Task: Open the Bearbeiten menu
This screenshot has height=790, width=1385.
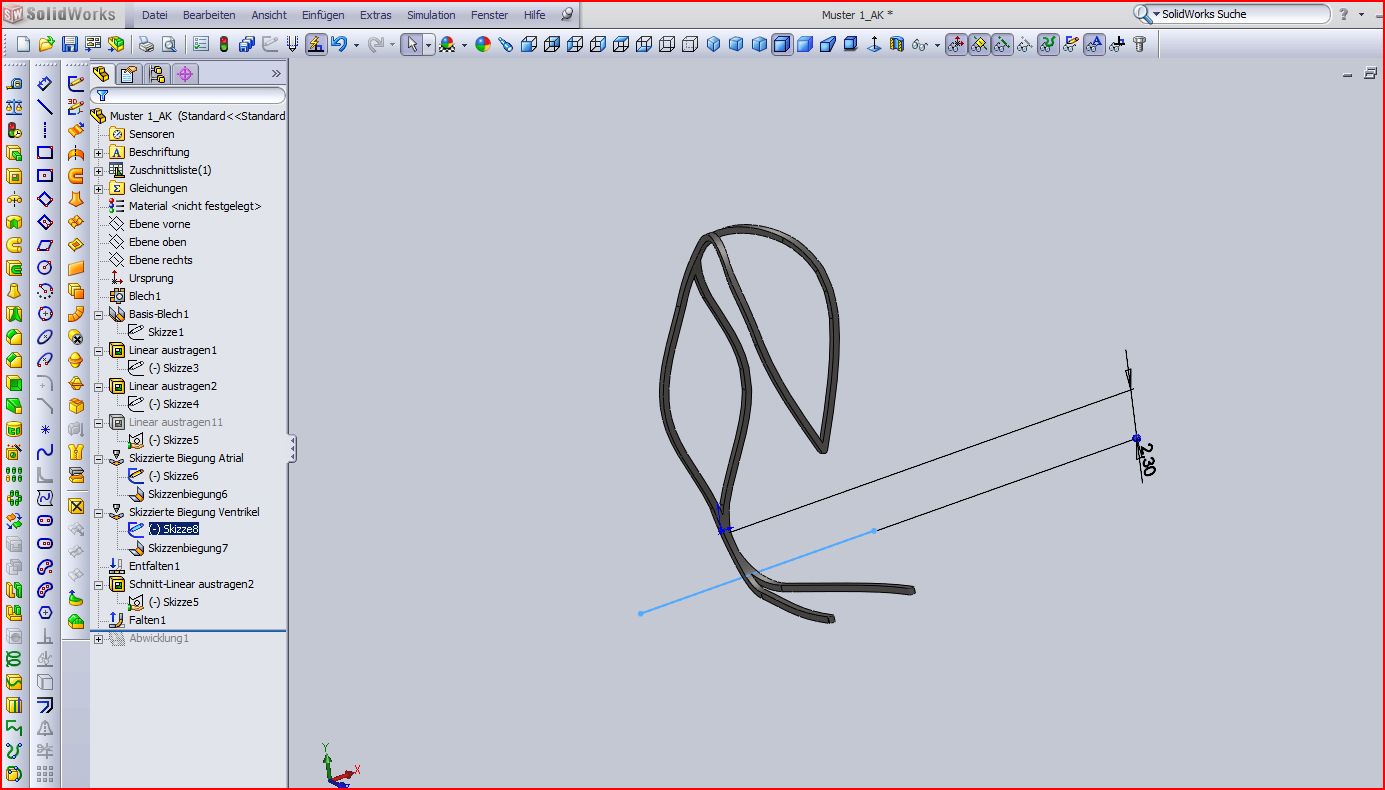Action: [209, 15]
